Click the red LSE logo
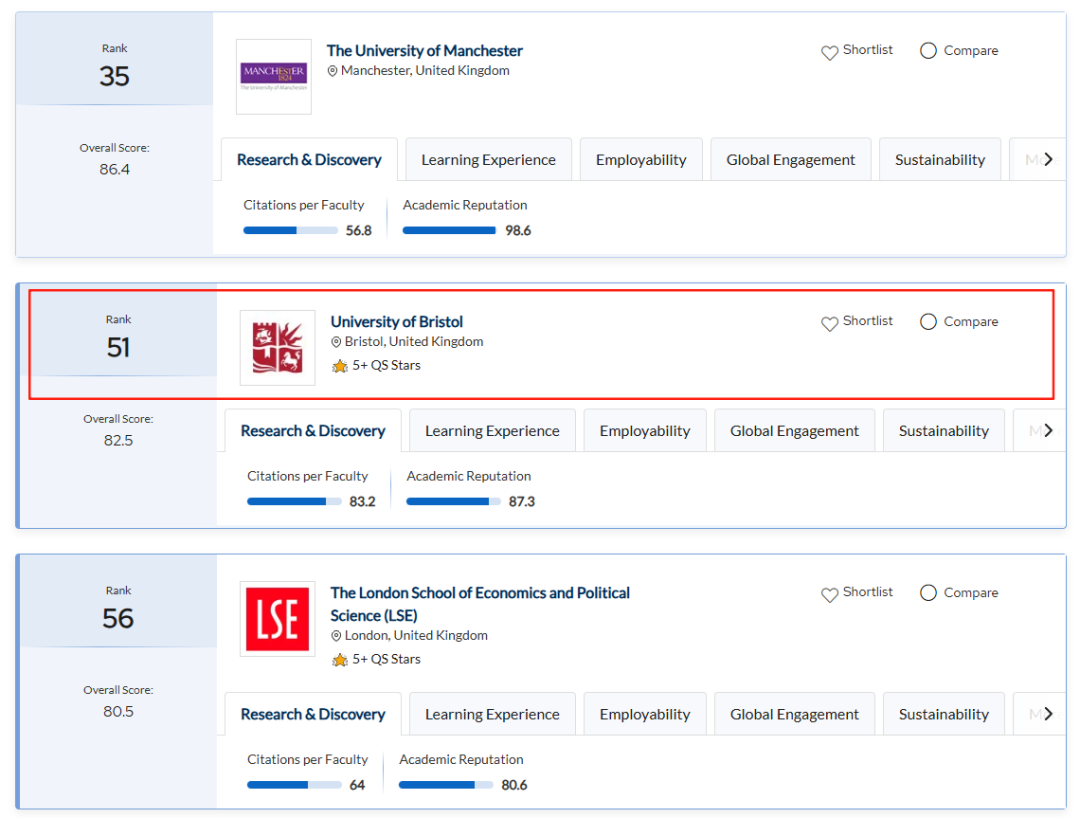 pyautogui.click(x=277, y=619)
